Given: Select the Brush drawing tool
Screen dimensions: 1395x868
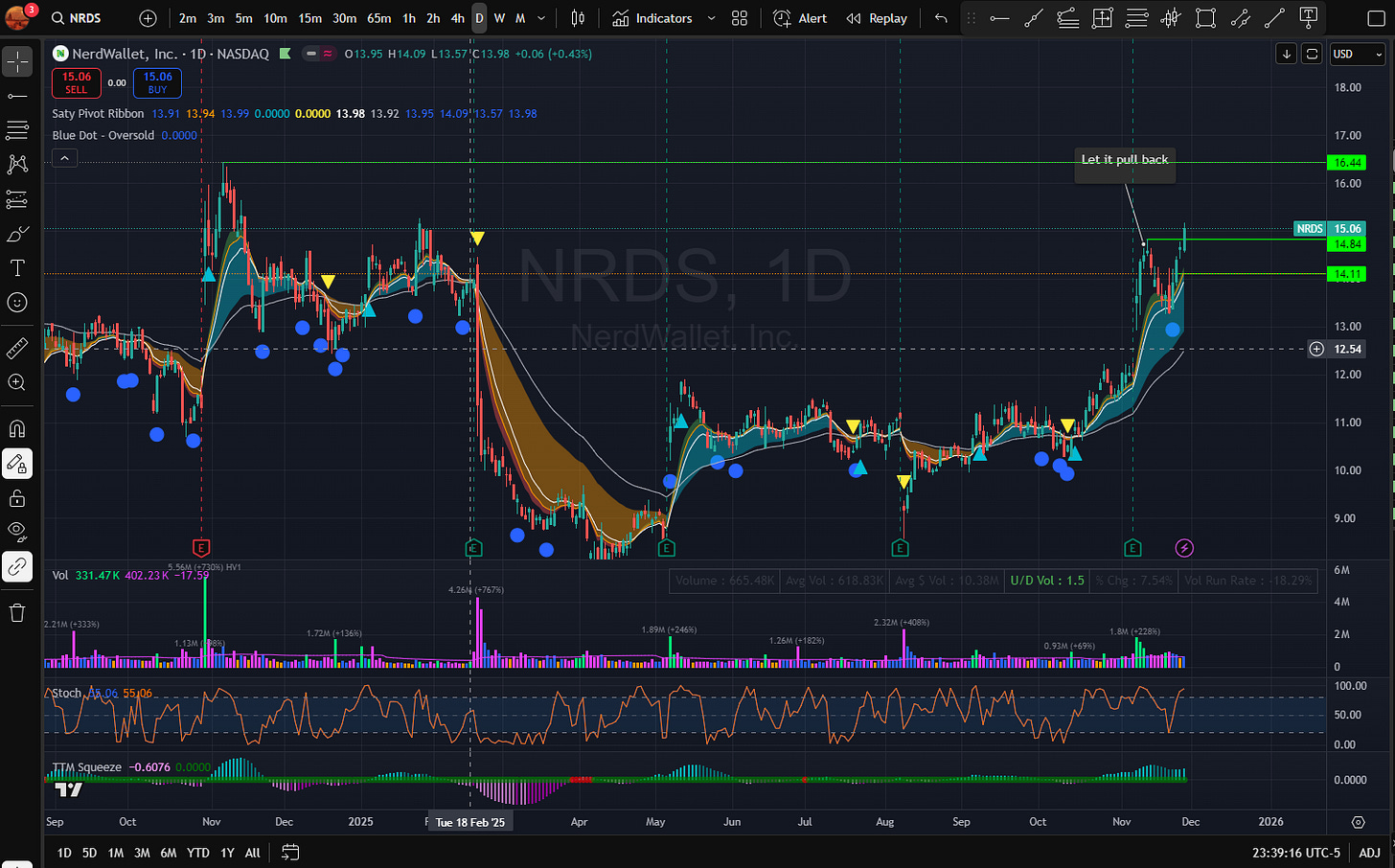Looking at the screenshot, I should [x=17, y=234].
